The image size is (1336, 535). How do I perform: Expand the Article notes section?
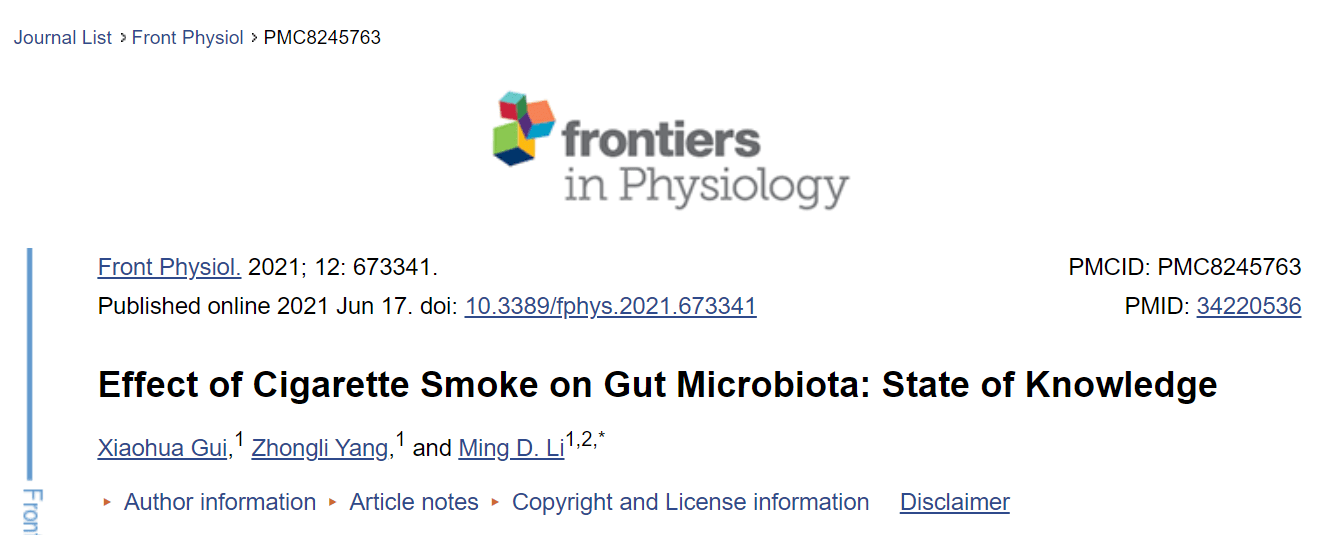coord(414,502)
